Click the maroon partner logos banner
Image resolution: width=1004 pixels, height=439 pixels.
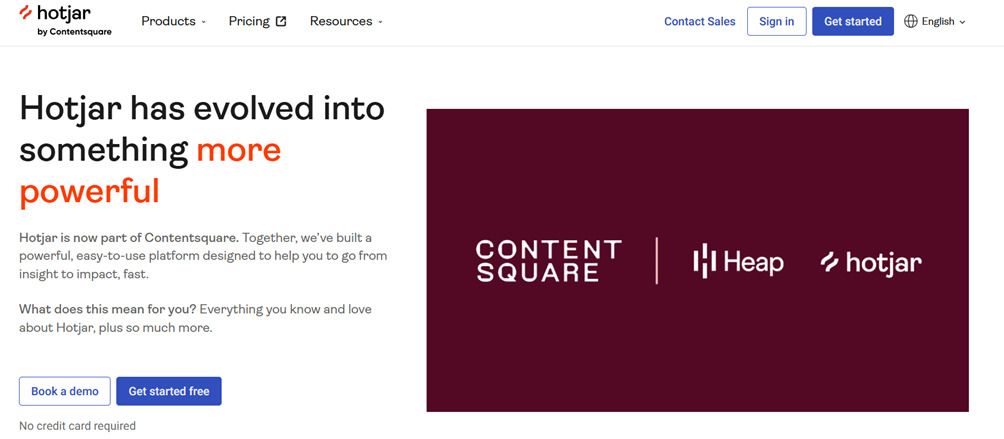click(x=697, y=260)
